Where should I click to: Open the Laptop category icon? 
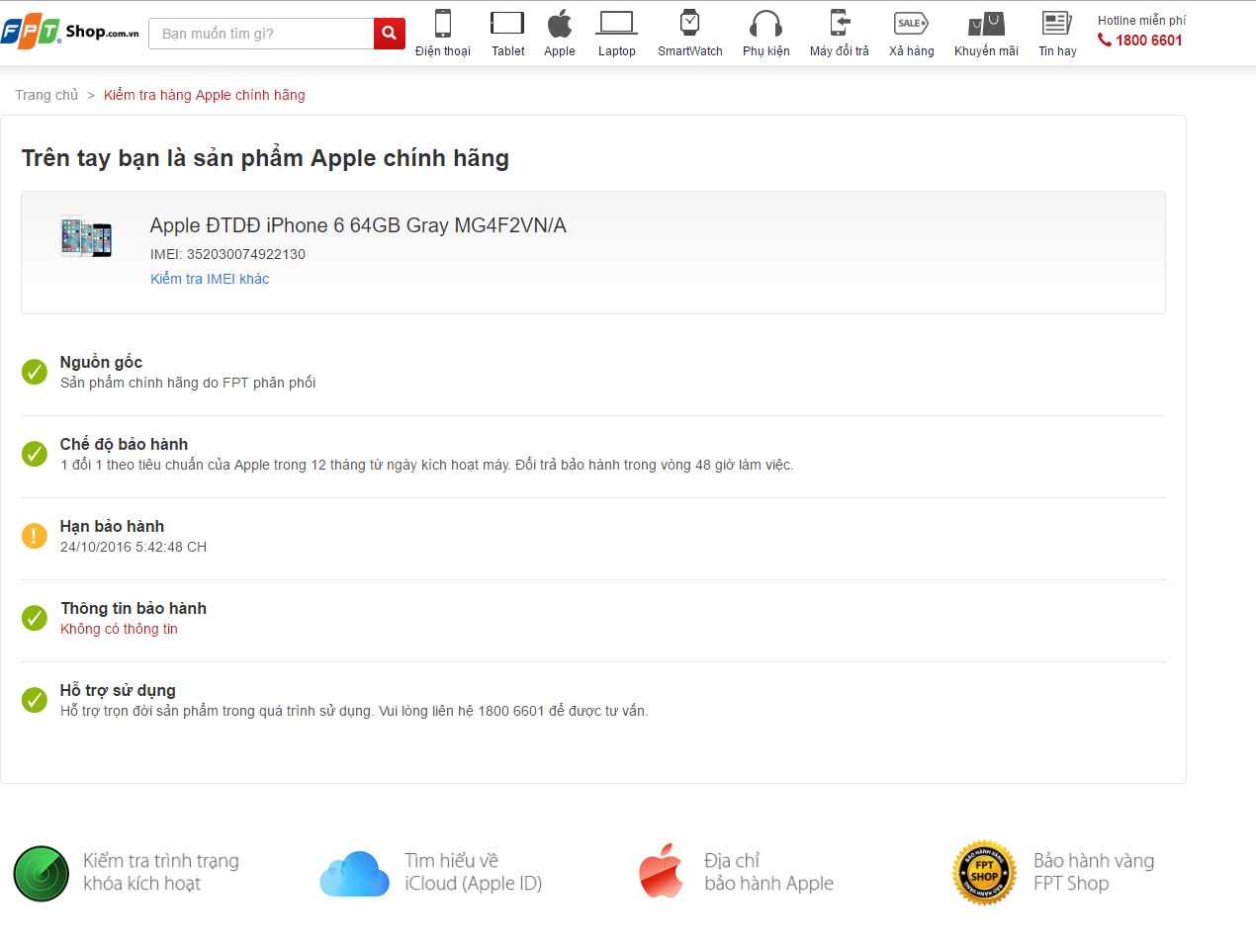coord(616,24)
